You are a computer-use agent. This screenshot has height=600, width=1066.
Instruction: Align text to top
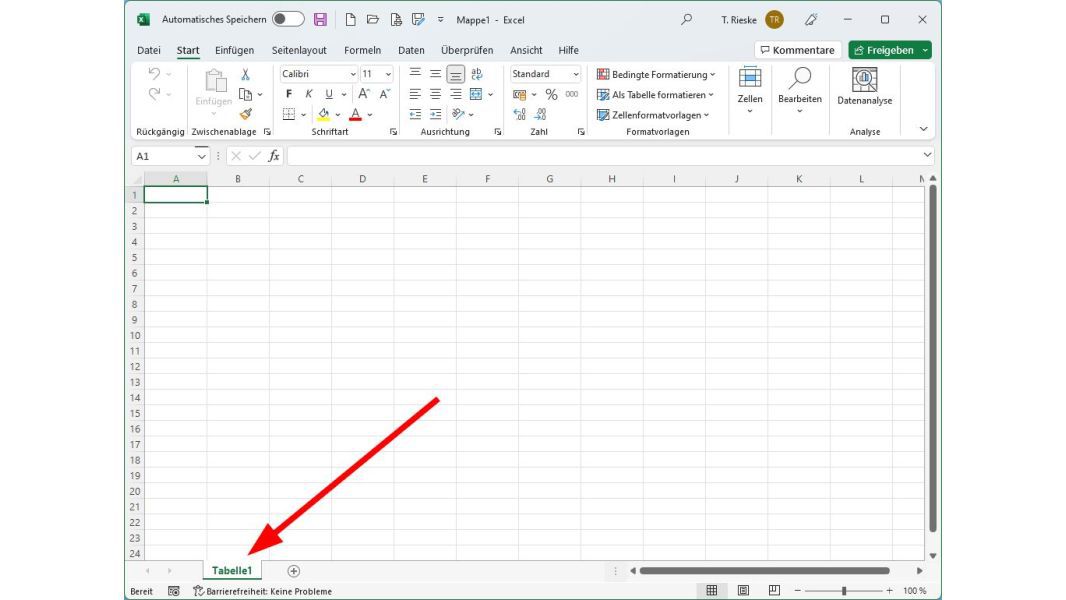(415, 73)
